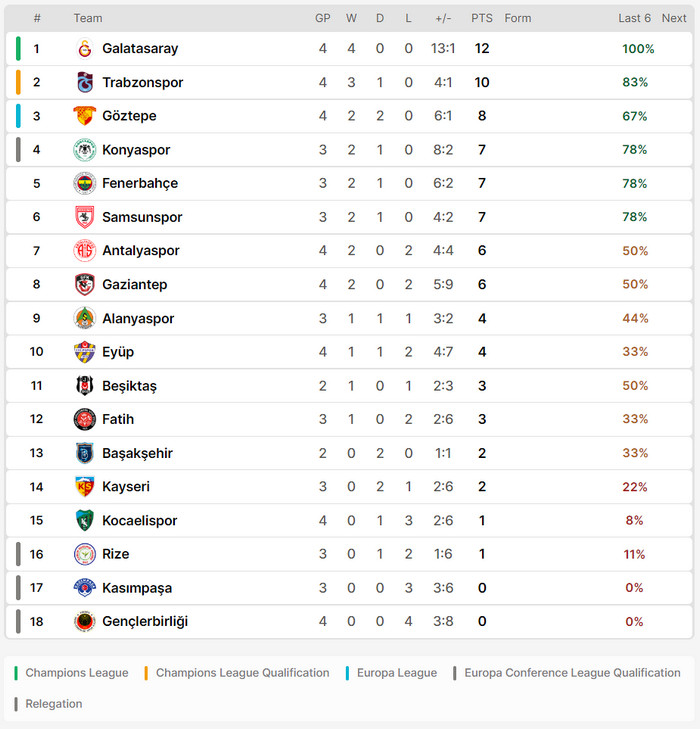This screenshot has height=729, width=700.
Task: Open the Başakşehir blue badge
Action: [85, 453]
